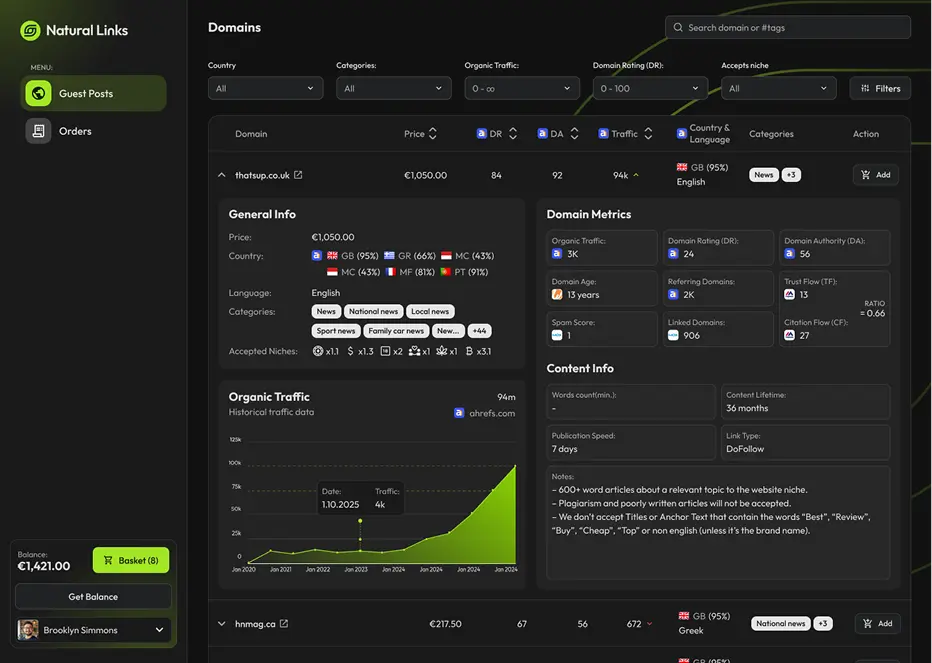Open the Categories filter dropdown
Screen dimensions: 932x663
393,89
